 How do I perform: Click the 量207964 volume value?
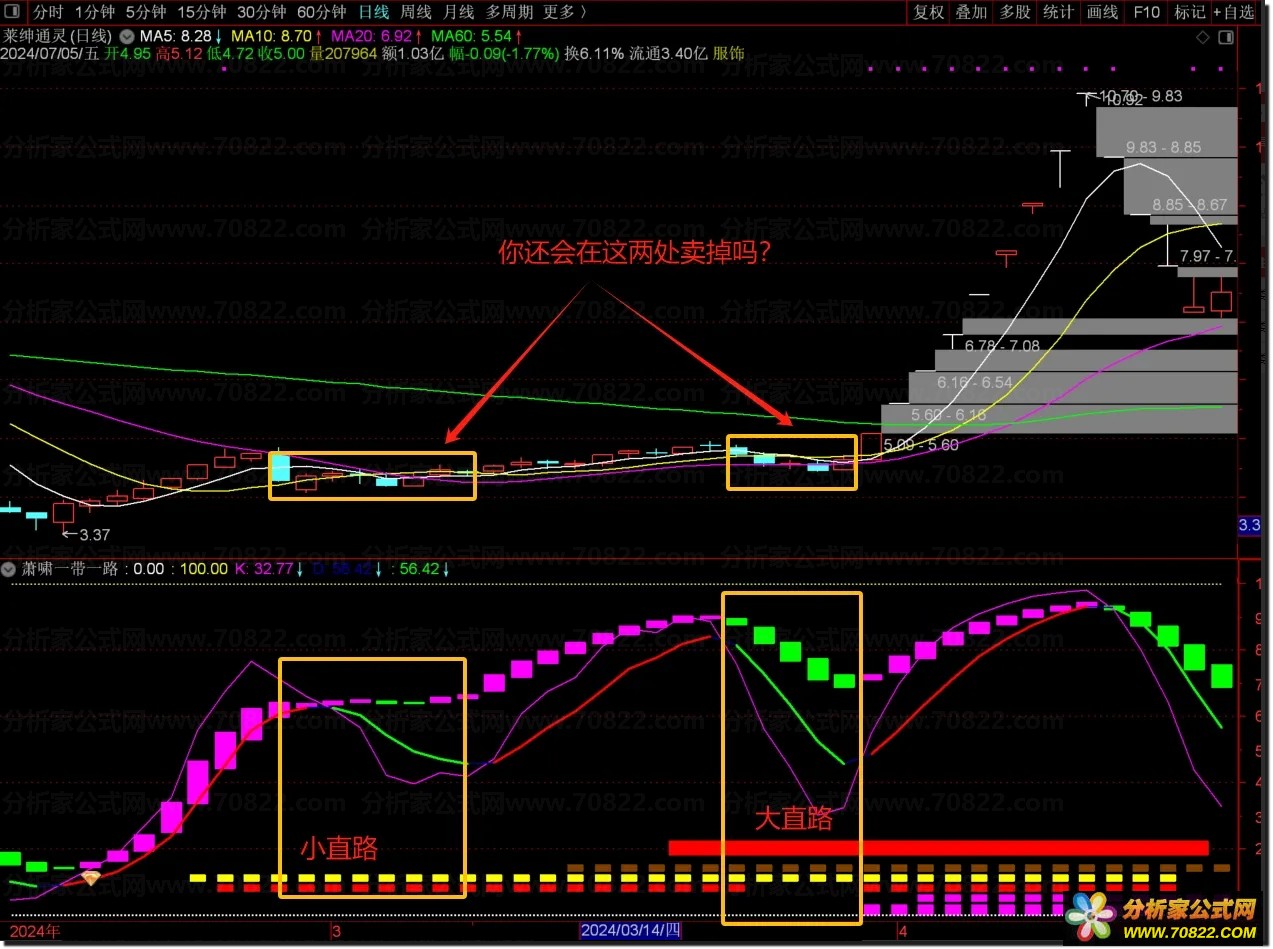343,54
